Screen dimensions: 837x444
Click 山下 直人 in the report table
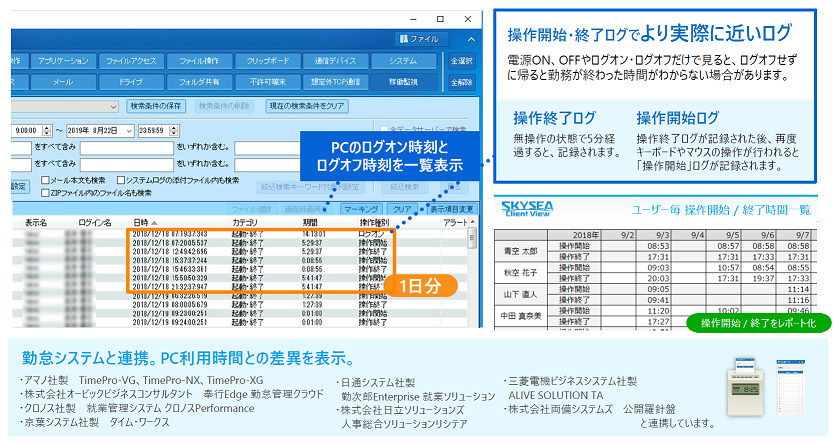pyautogui.click(x=520, y=294)
